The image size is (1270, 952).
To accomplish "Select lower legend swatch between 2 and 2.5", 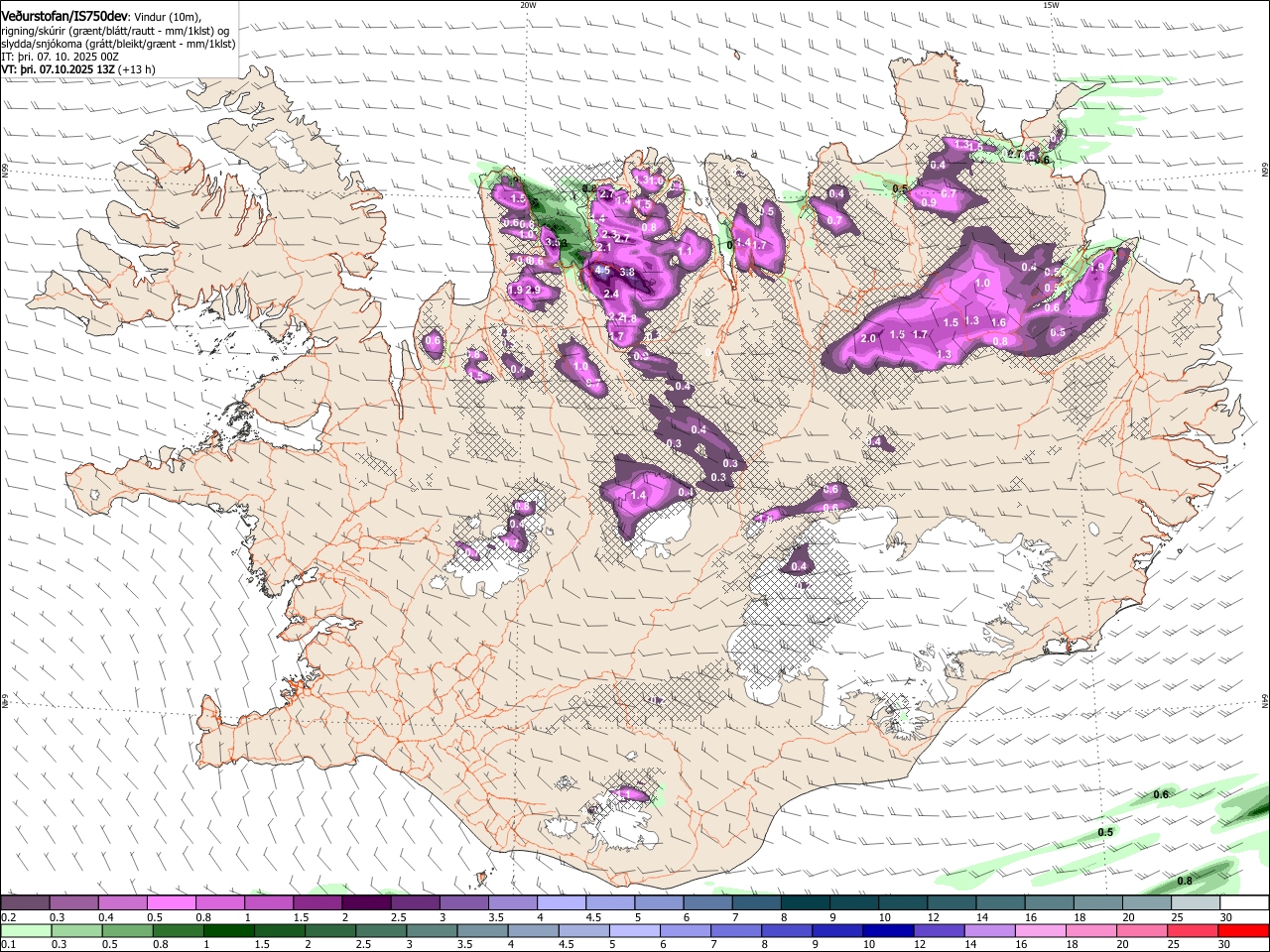I will (330, 930).
